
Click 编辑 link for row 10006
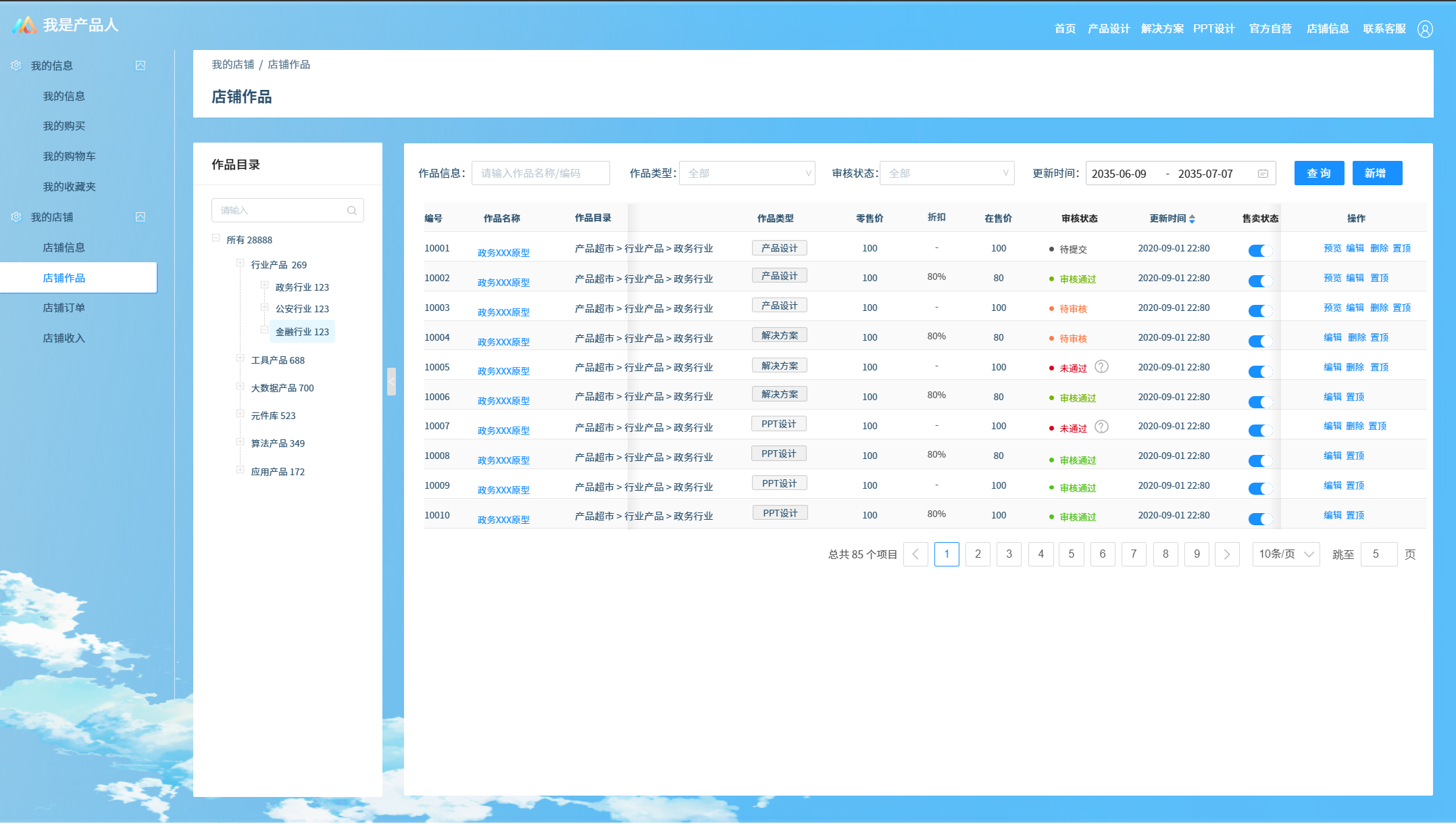tap(1332, 397)
